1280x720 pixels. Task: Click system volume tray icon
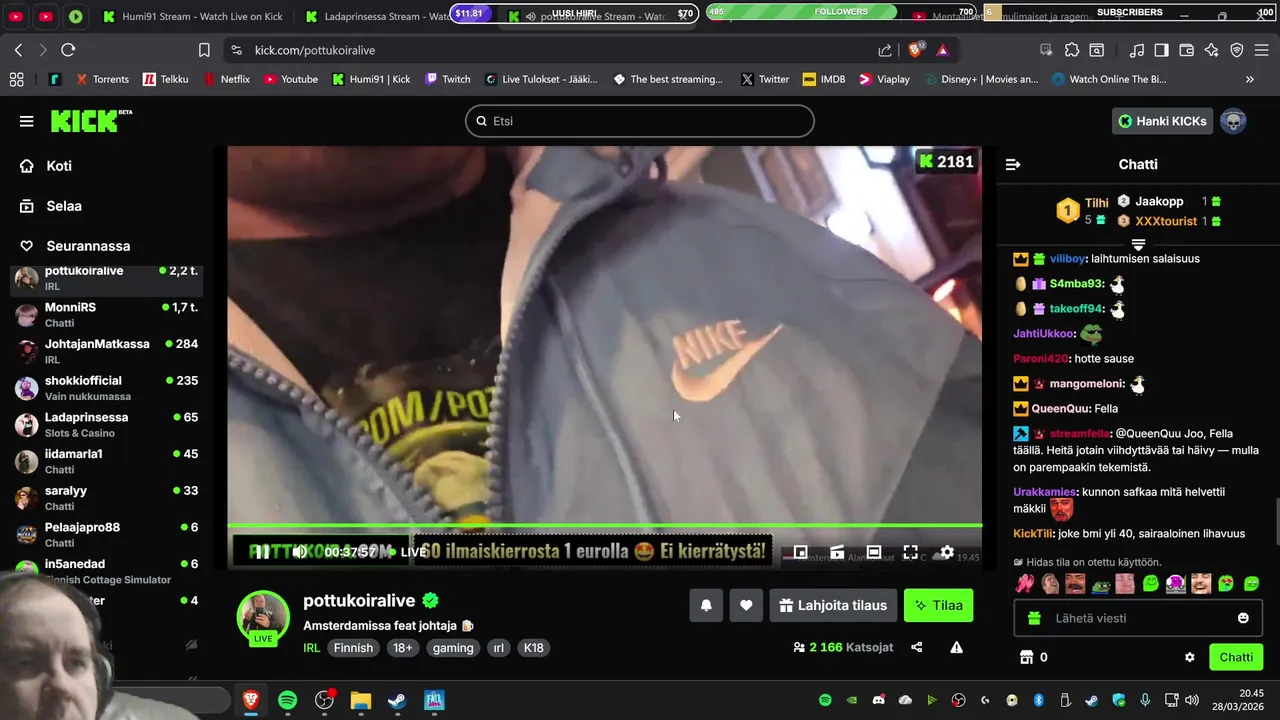[x=1191, y=700]
